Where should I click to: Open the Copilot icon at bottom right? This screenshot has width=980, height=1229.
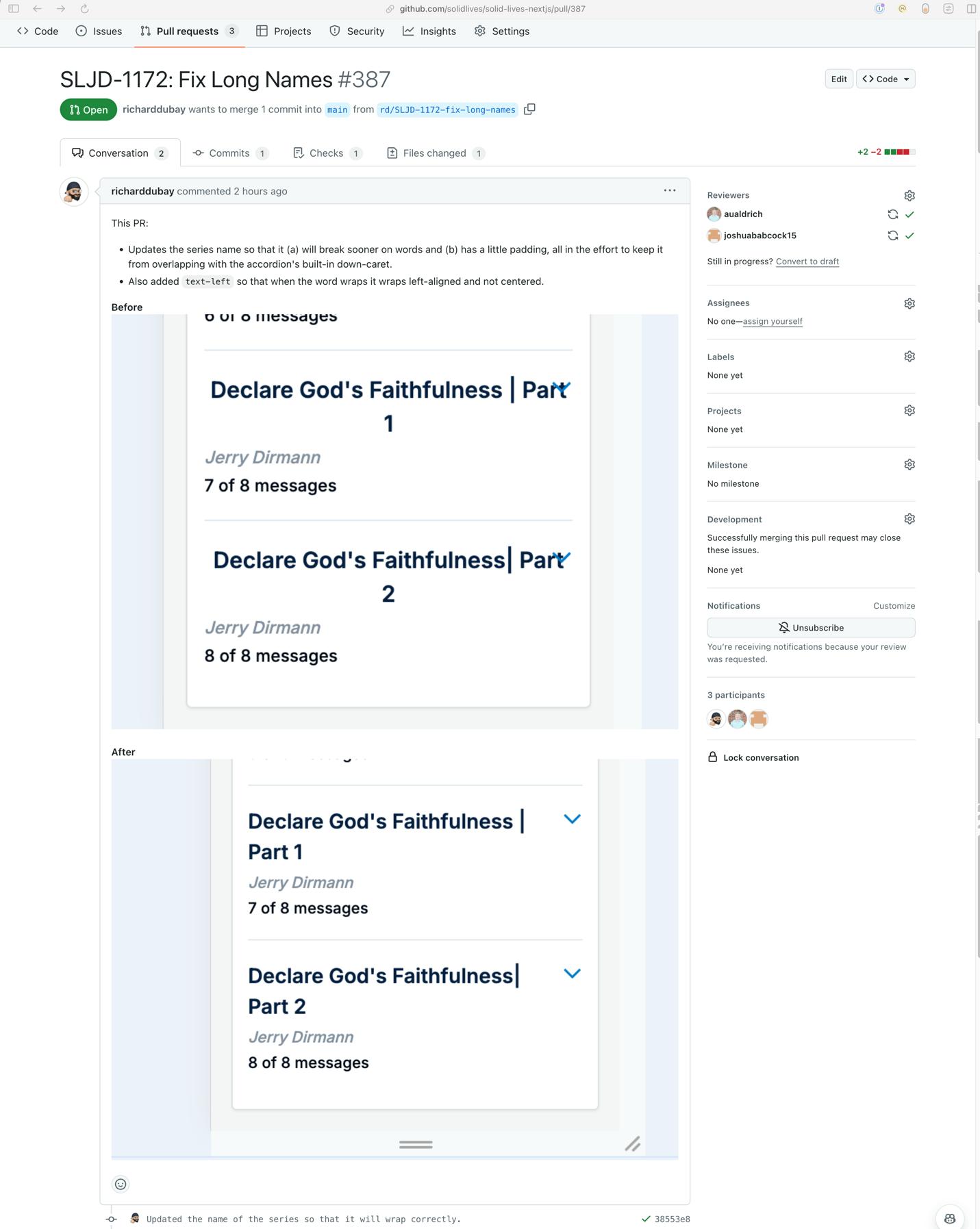(x=949, y=1218)
